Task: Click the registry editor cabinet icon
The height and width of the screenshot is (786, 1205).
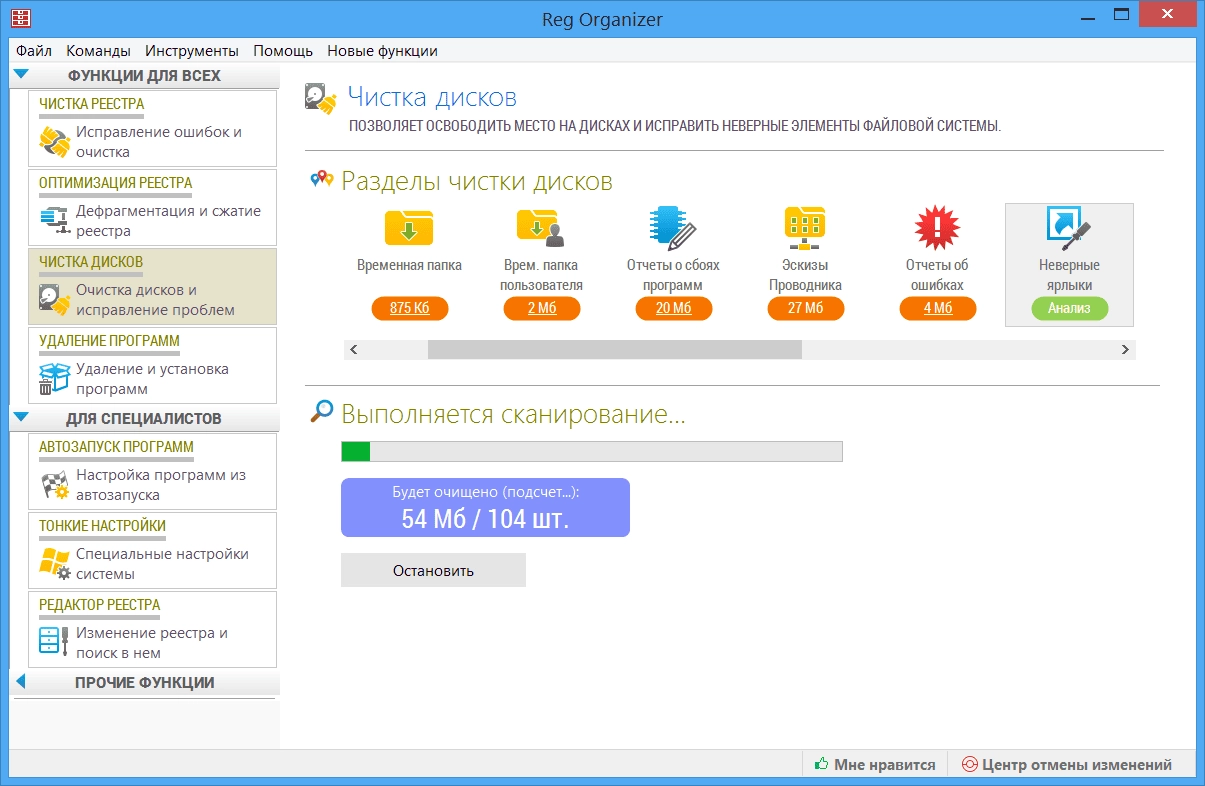Action: [54, 641]
